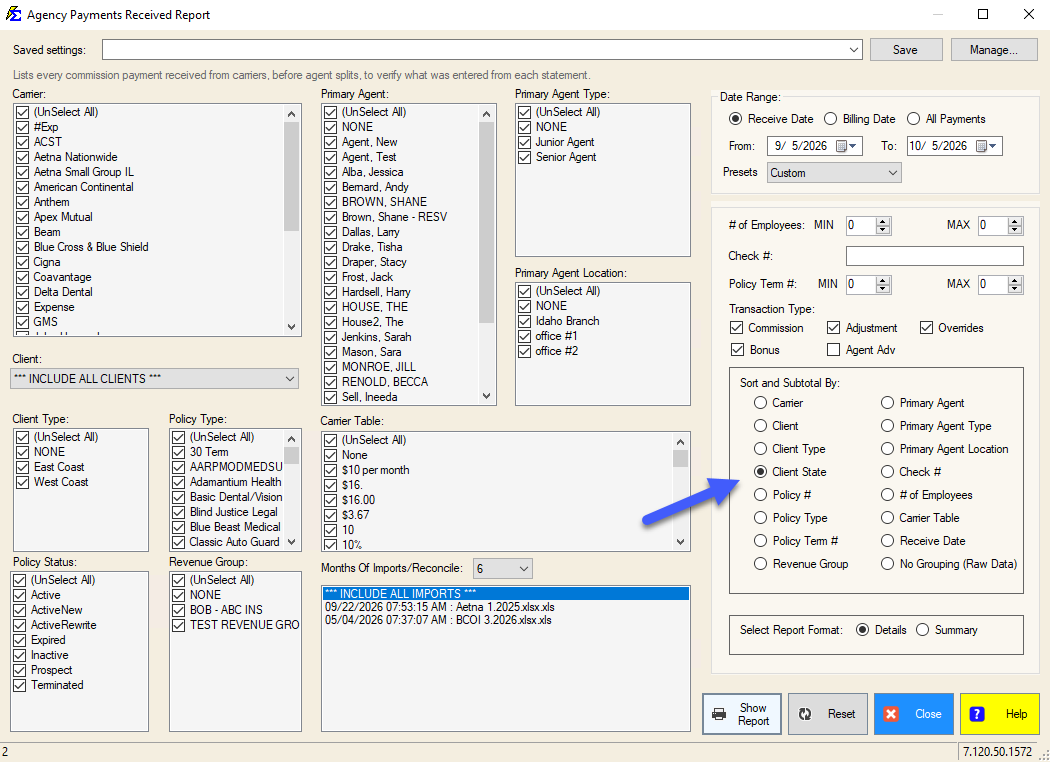
Task: Uncheck Blind Justice Legal policy type
Action: pyautogui.click(x=179, y=512)
